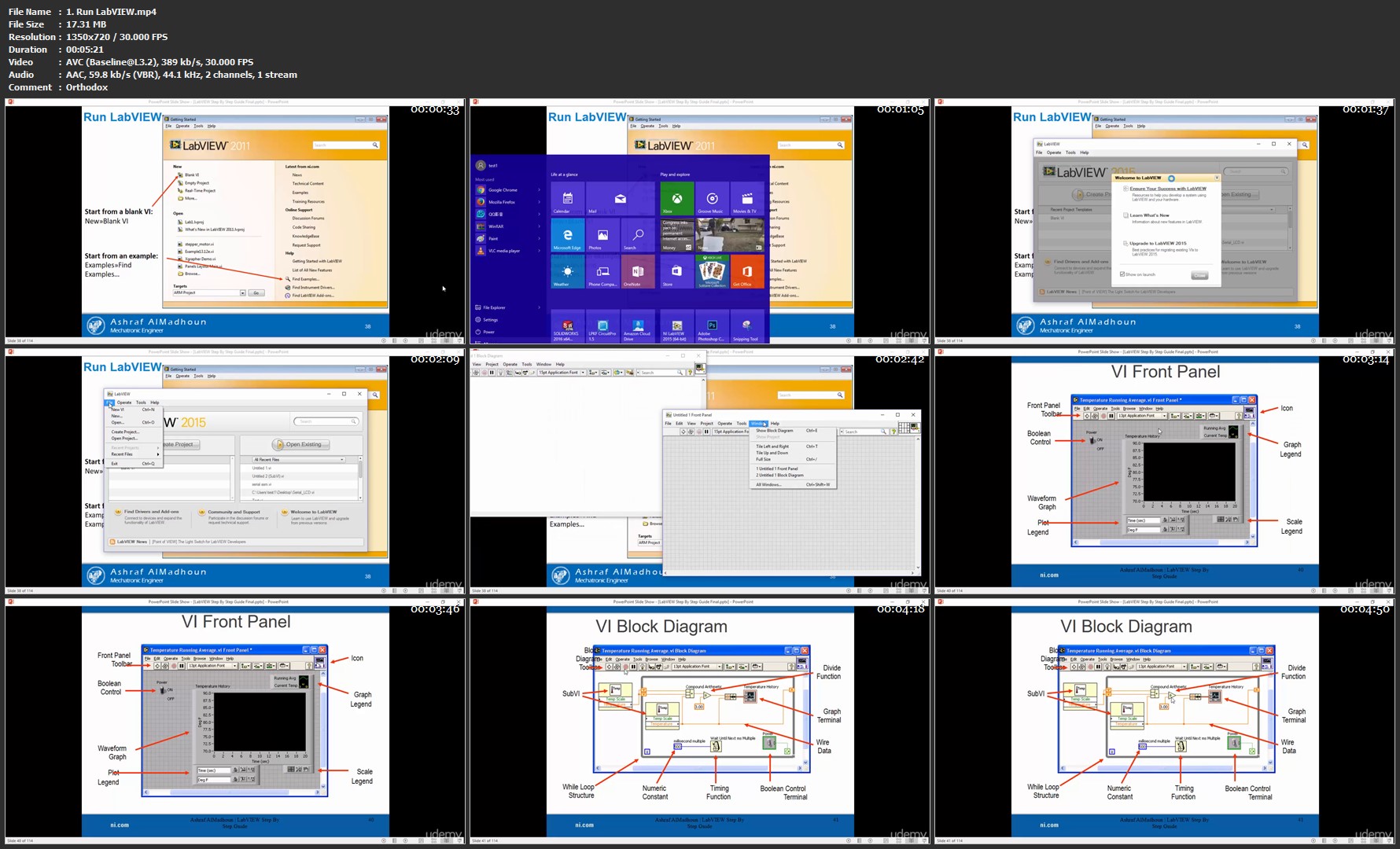Image resolution: width=1400 pixels, height=849 pixels.
Task: Open the Weather tile
Action: (568, 271)
